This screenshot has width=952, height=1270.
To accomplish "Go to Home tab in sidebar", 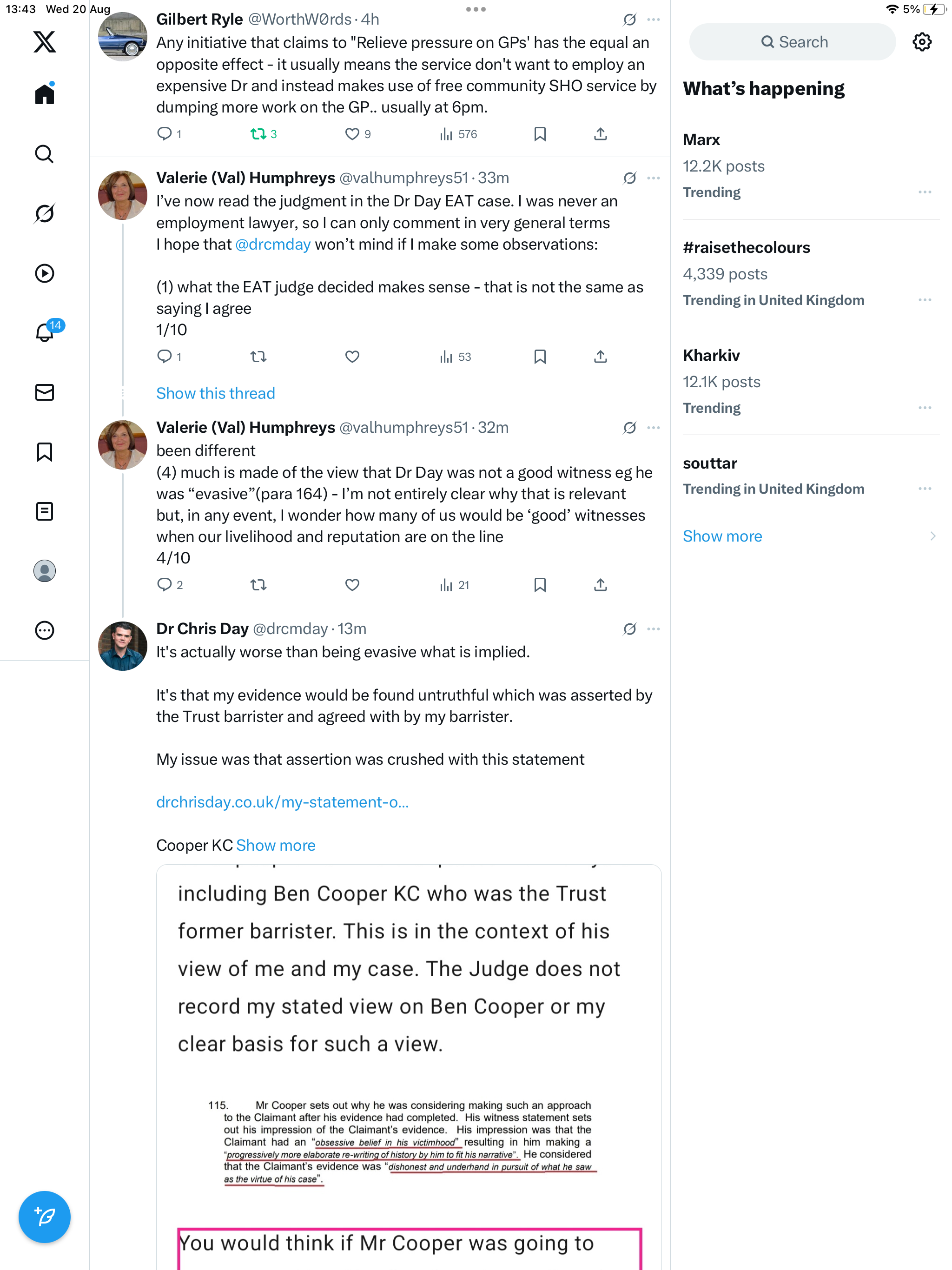I will (x=44, y=94).
